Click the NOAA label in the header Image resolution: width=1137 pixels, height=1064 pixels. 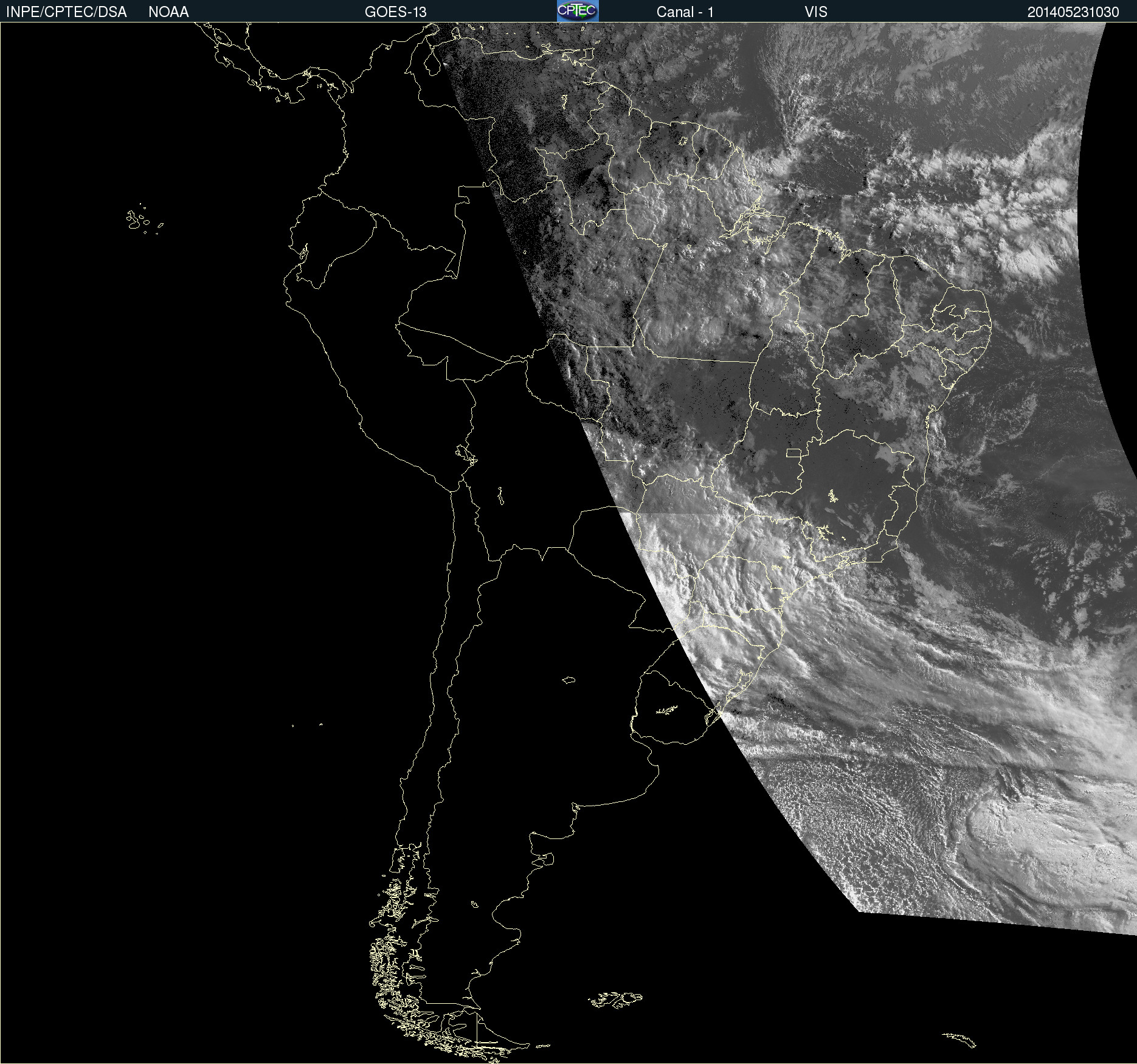tap(168, 12)
